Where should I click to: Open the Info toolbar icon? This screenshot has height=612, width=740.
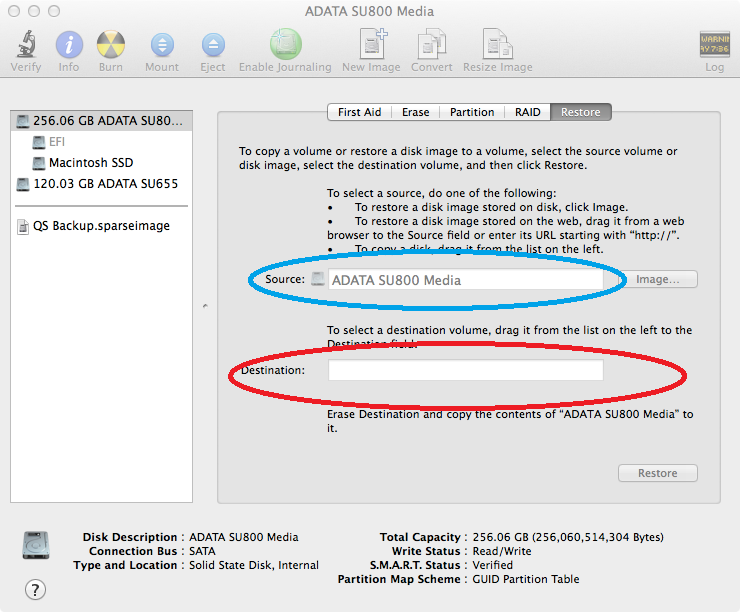[x=69, y=45]
